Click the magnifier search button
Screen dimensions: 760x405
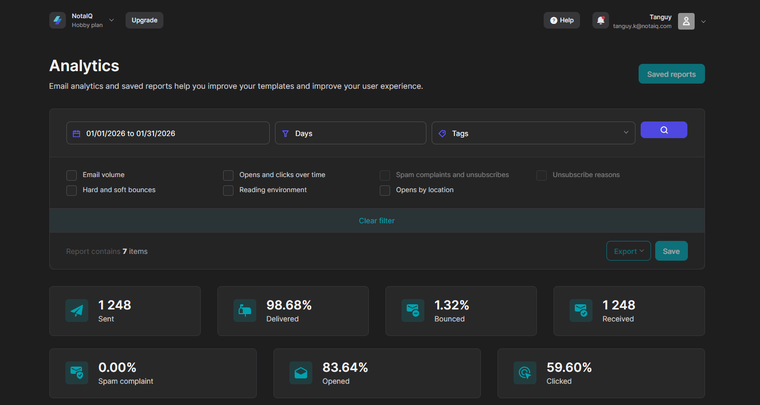(664, 130)
